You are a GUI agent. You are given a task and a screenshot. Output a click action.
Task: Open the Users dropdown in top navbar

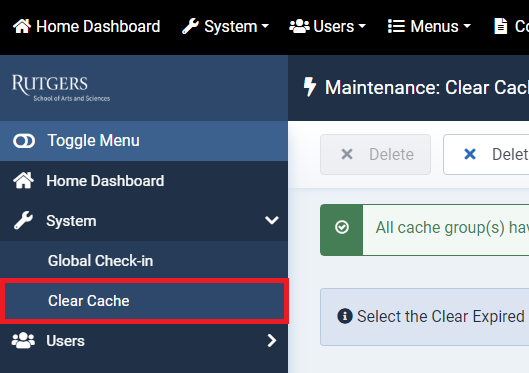(328, 26)
